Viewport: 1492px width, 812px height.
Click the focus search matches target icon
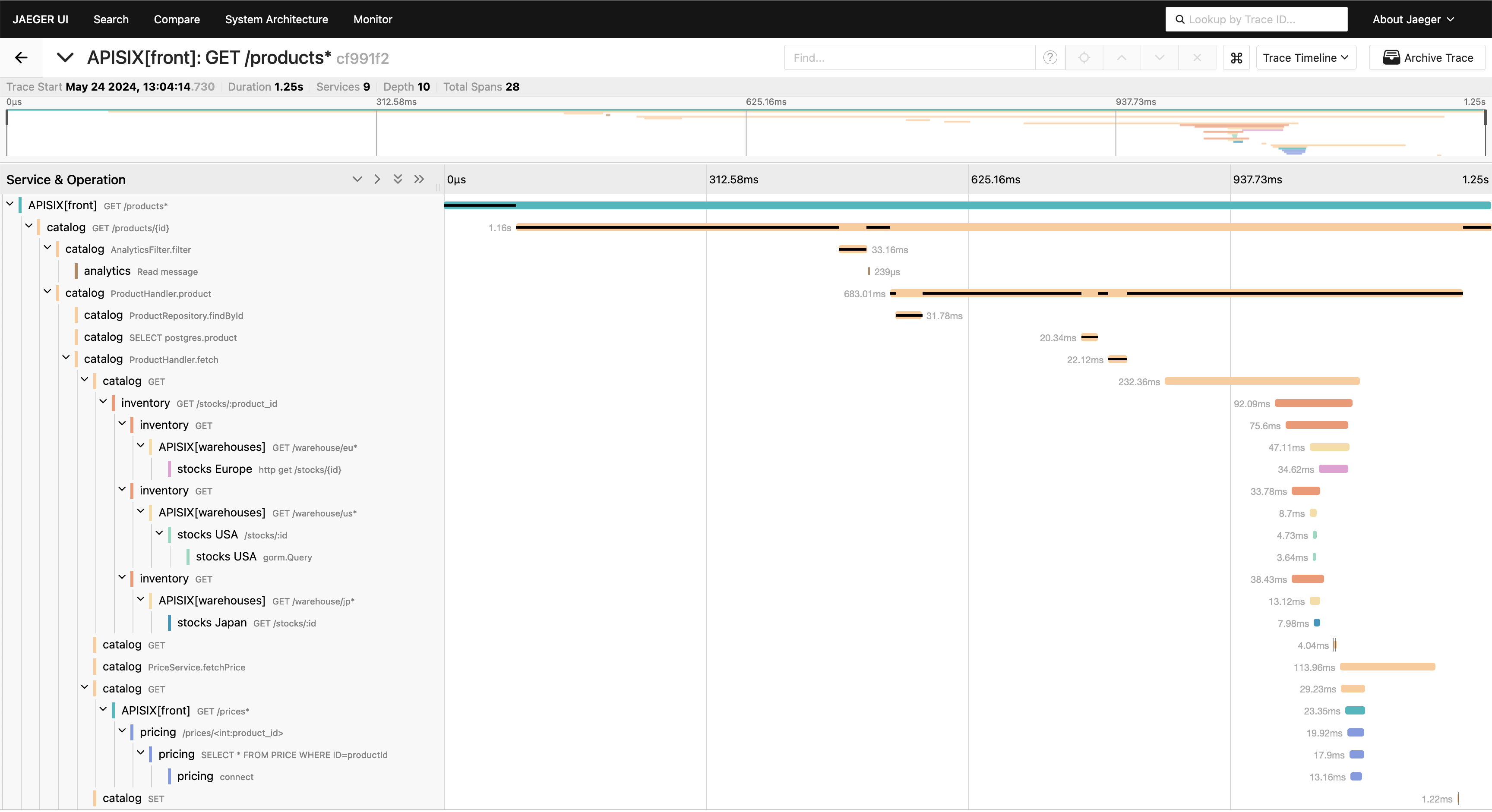(1084, 57)
